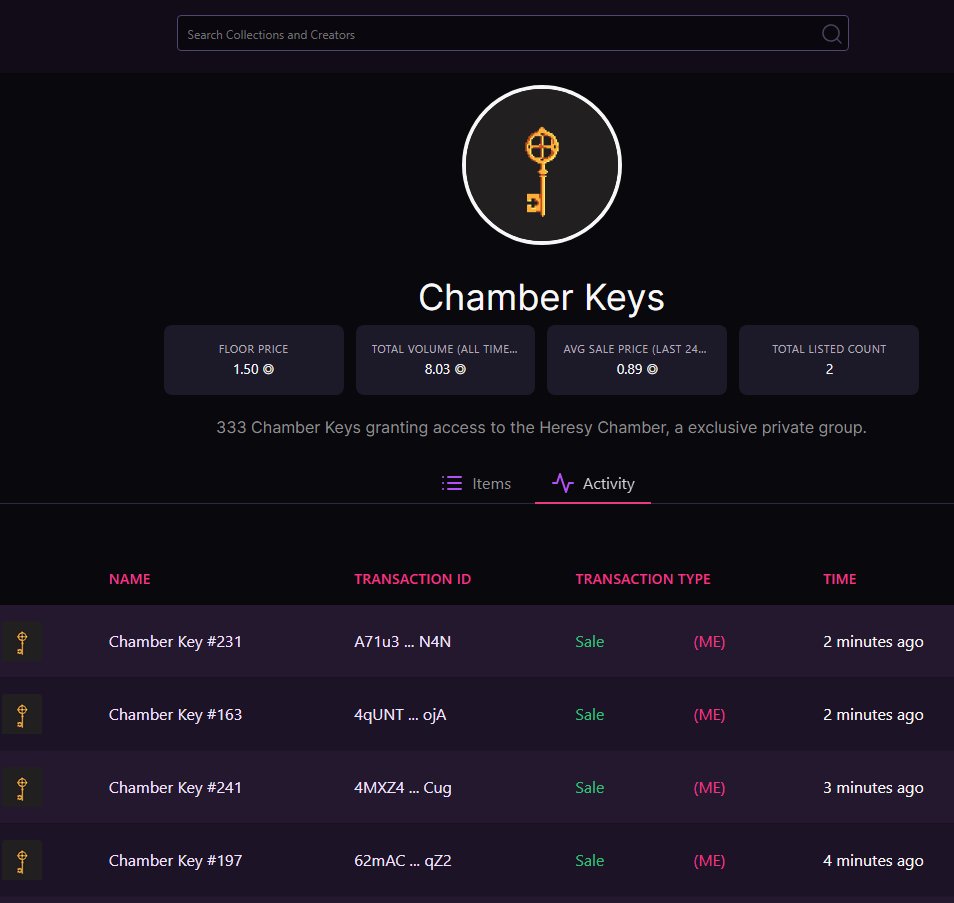Click the Chamber Keys collection title
This screenshot has width=954, height=903.
(x=541, y=298)
